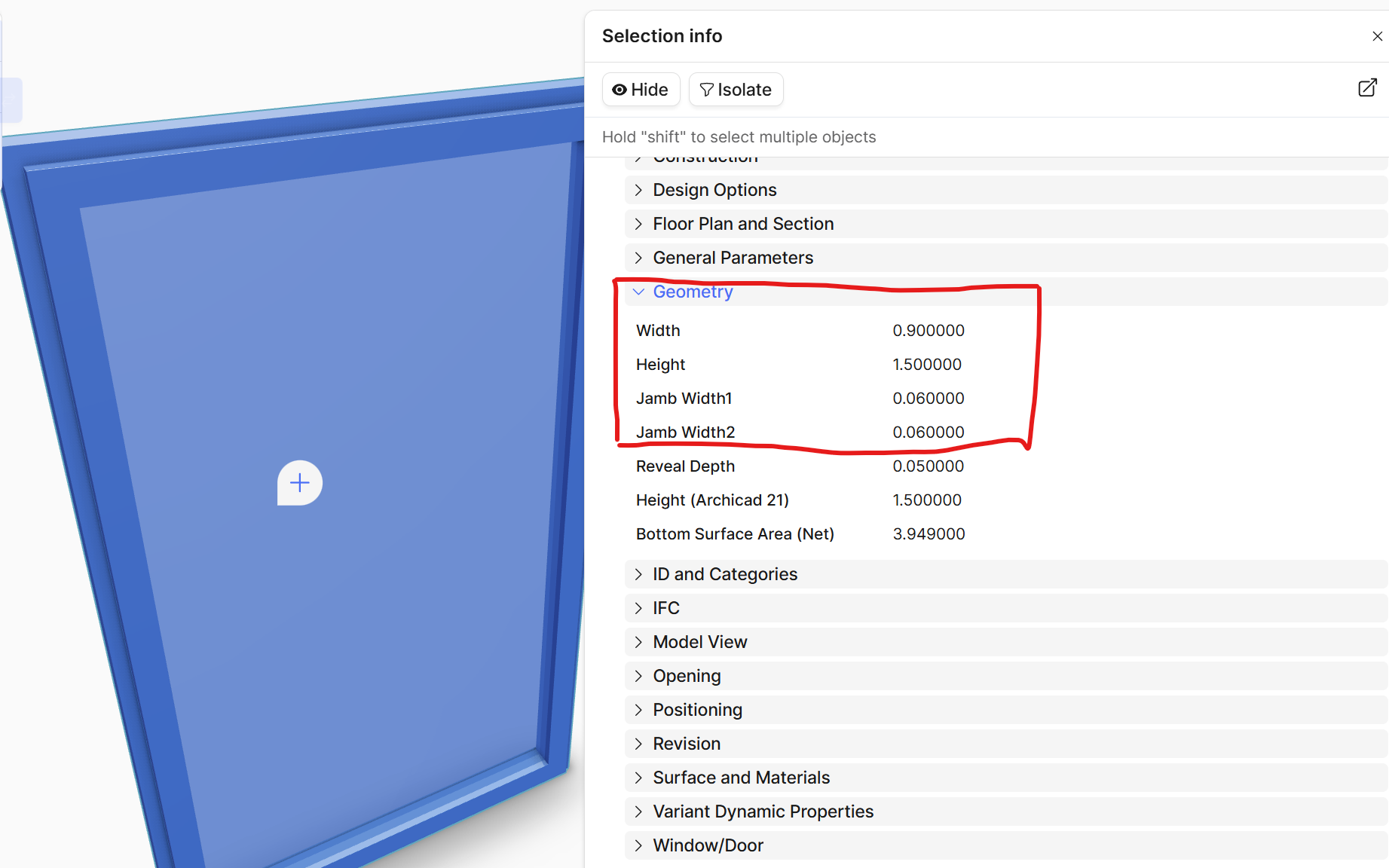Expand the Model View section
Image resolution: width=1389 pixels, height=868 pixels.
point(1006,642)
